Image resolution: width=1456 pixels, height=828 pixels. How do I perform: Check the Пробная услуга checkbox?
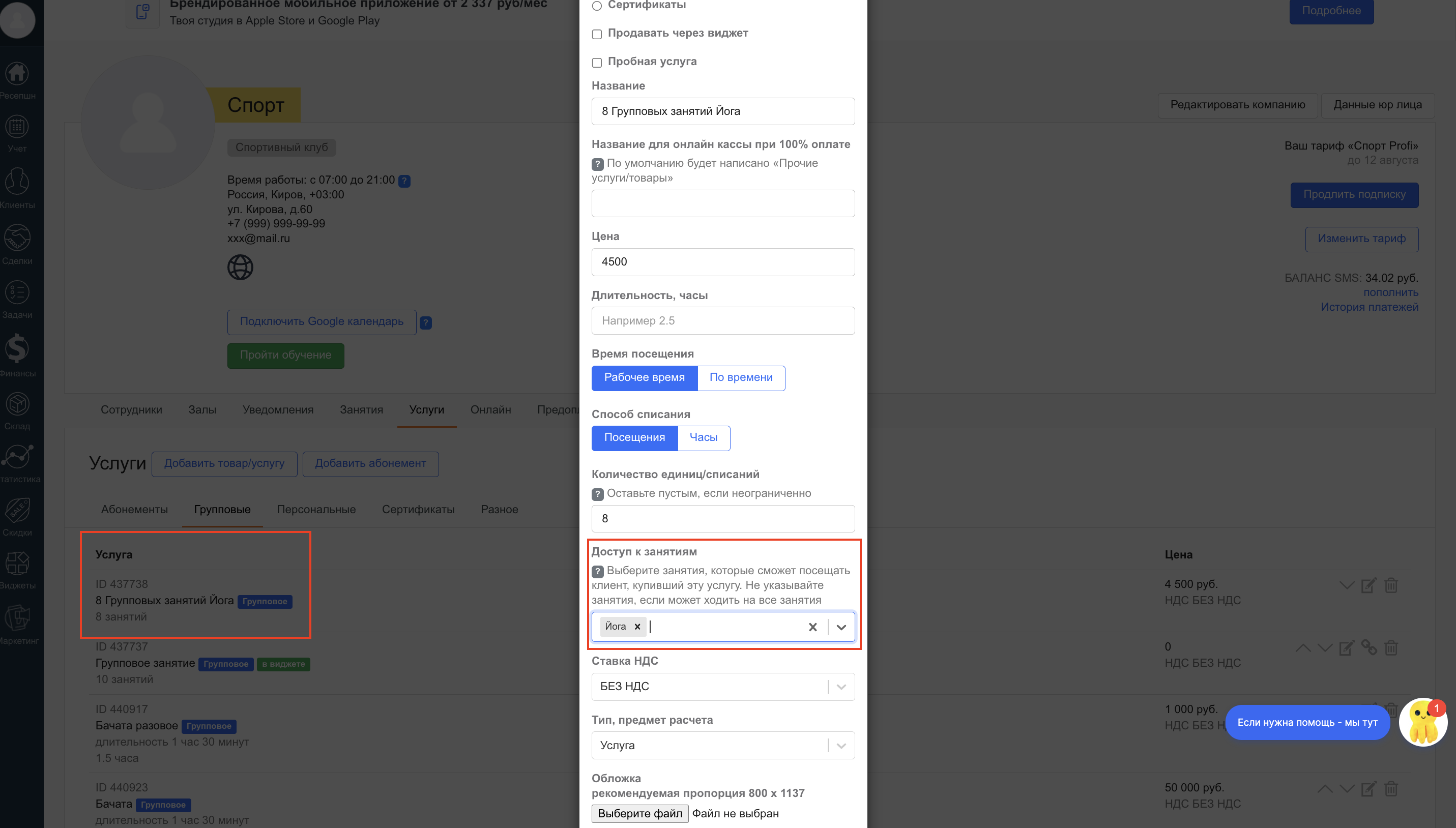(x=597, y=63)
